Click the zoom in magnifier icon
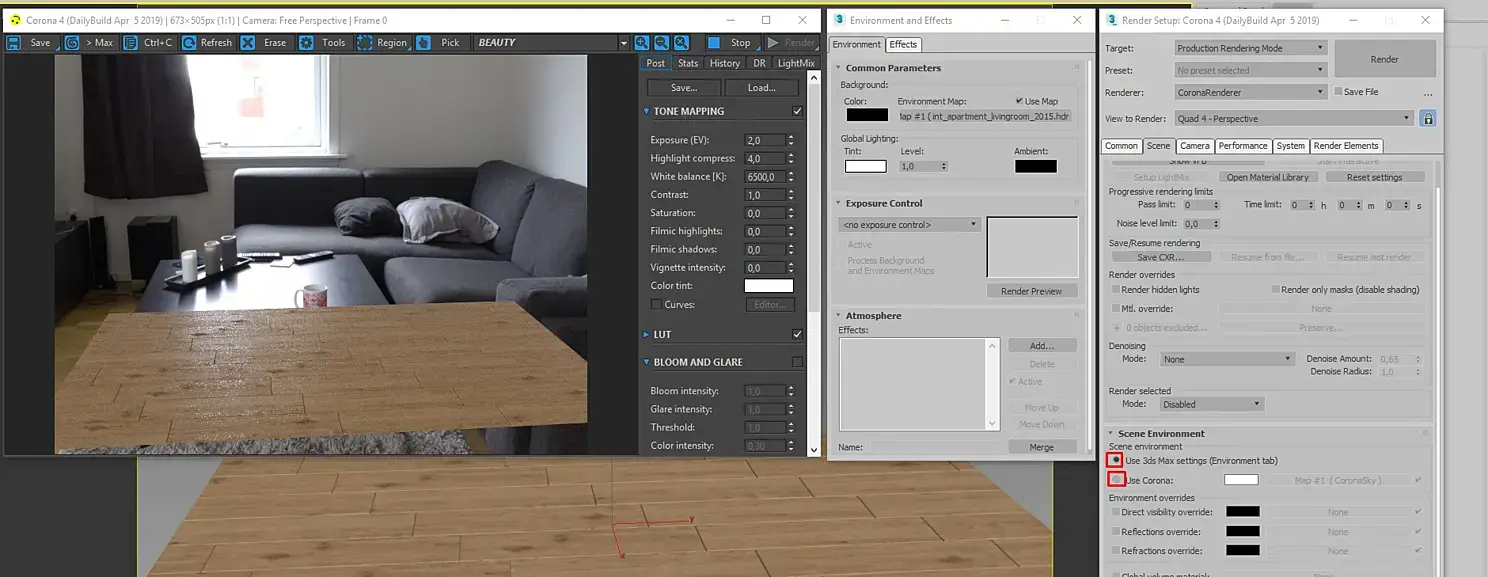 click(x=641, y=43)
